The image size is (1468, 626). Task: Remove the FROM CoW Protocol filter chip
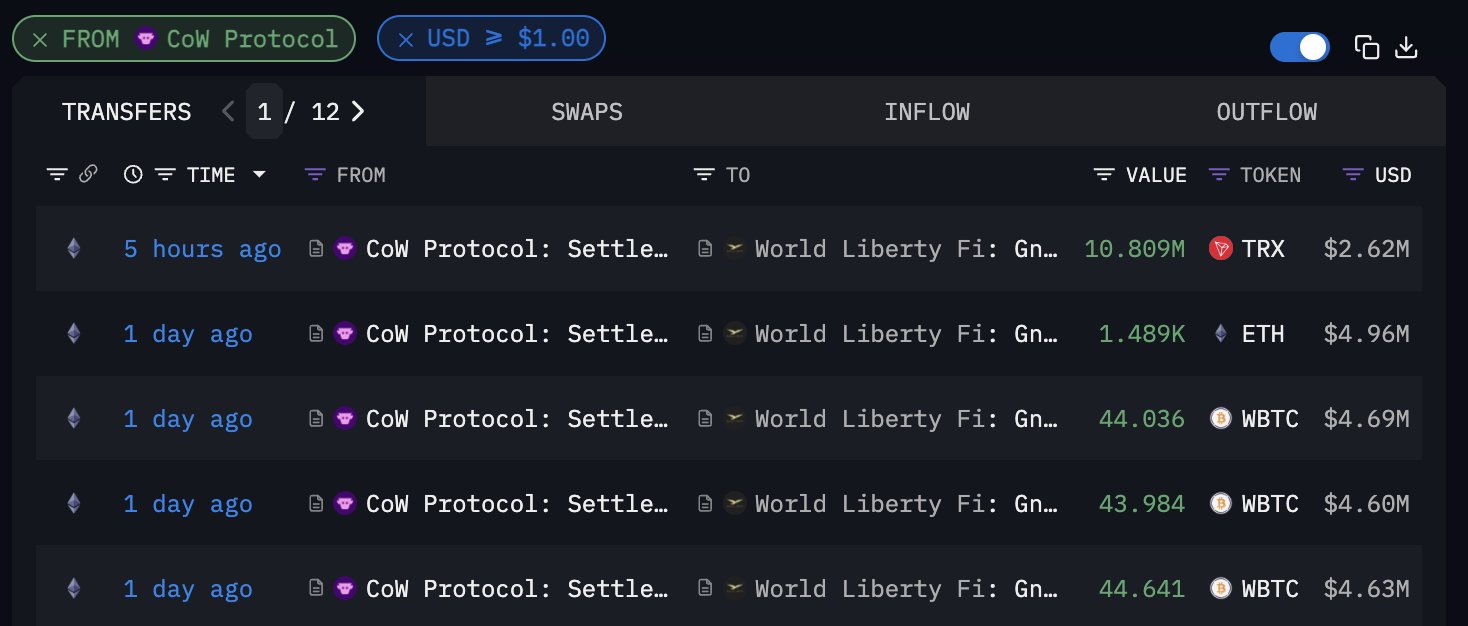click(x=40, y=40)
